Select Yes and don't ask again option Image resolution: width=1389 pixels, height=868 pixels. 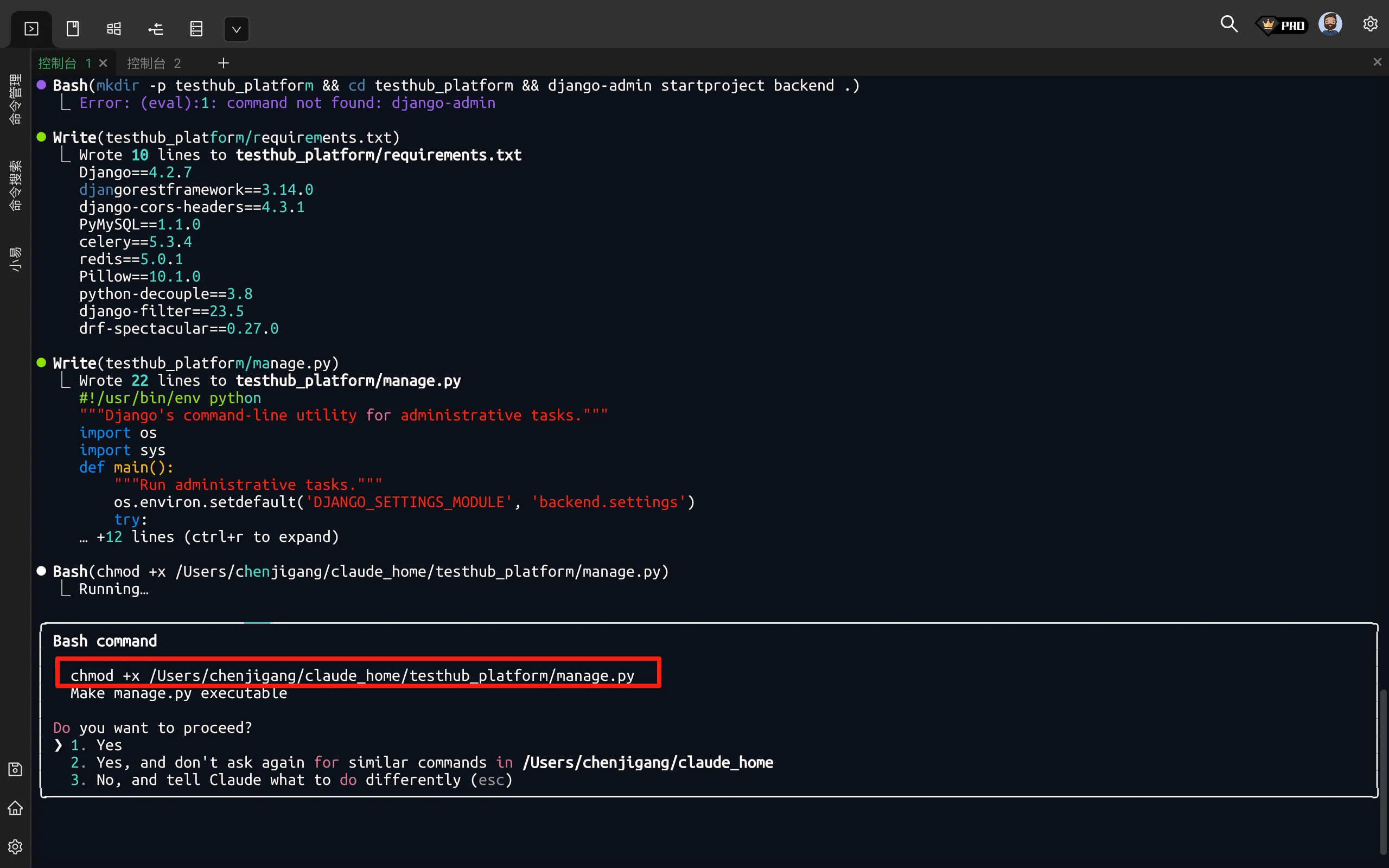421,762
